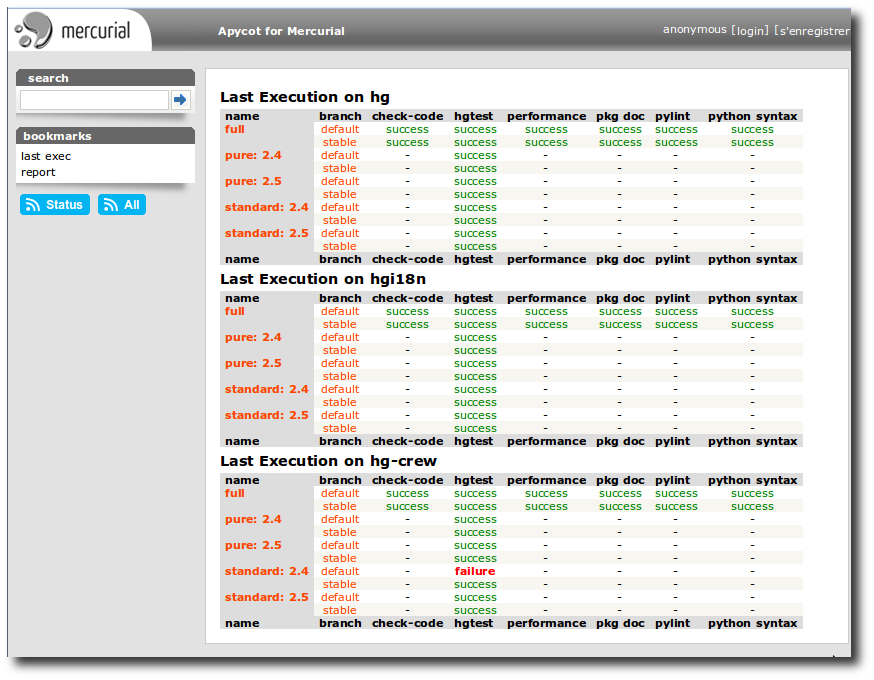Click hgtest success for hg pure: 2.4 default
This screenshot has height=680, width=874.
[475, 156]
